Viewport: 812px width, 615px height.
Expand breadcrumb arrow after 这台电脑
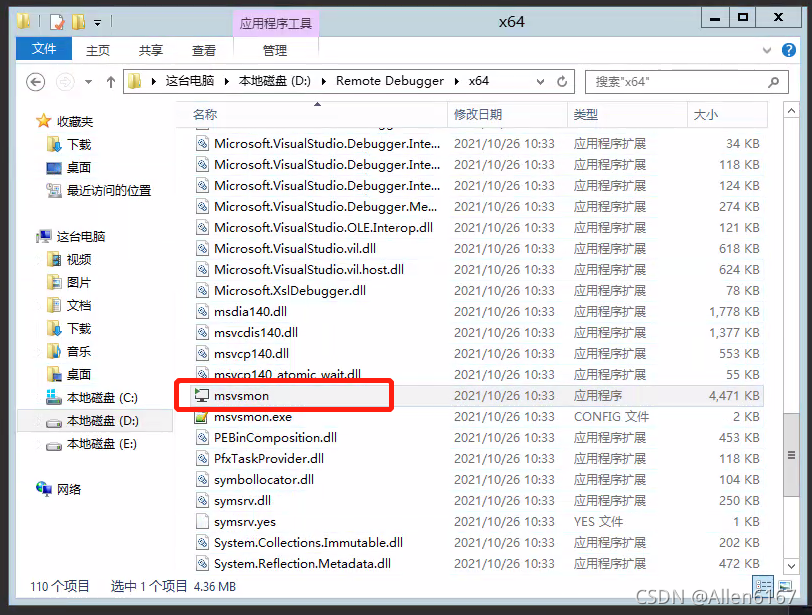click(226, 81)
